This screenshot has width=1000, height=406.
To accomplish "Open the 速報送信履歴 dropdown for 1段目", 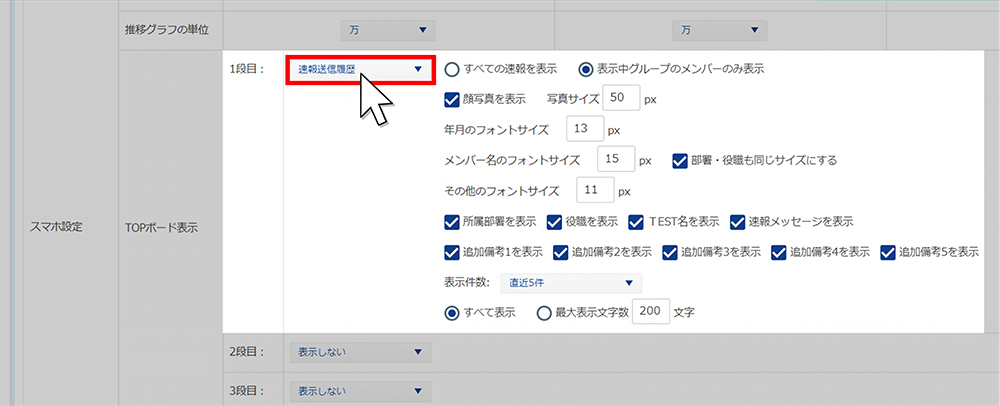I will pyautogui.click(x=360, y=70).
